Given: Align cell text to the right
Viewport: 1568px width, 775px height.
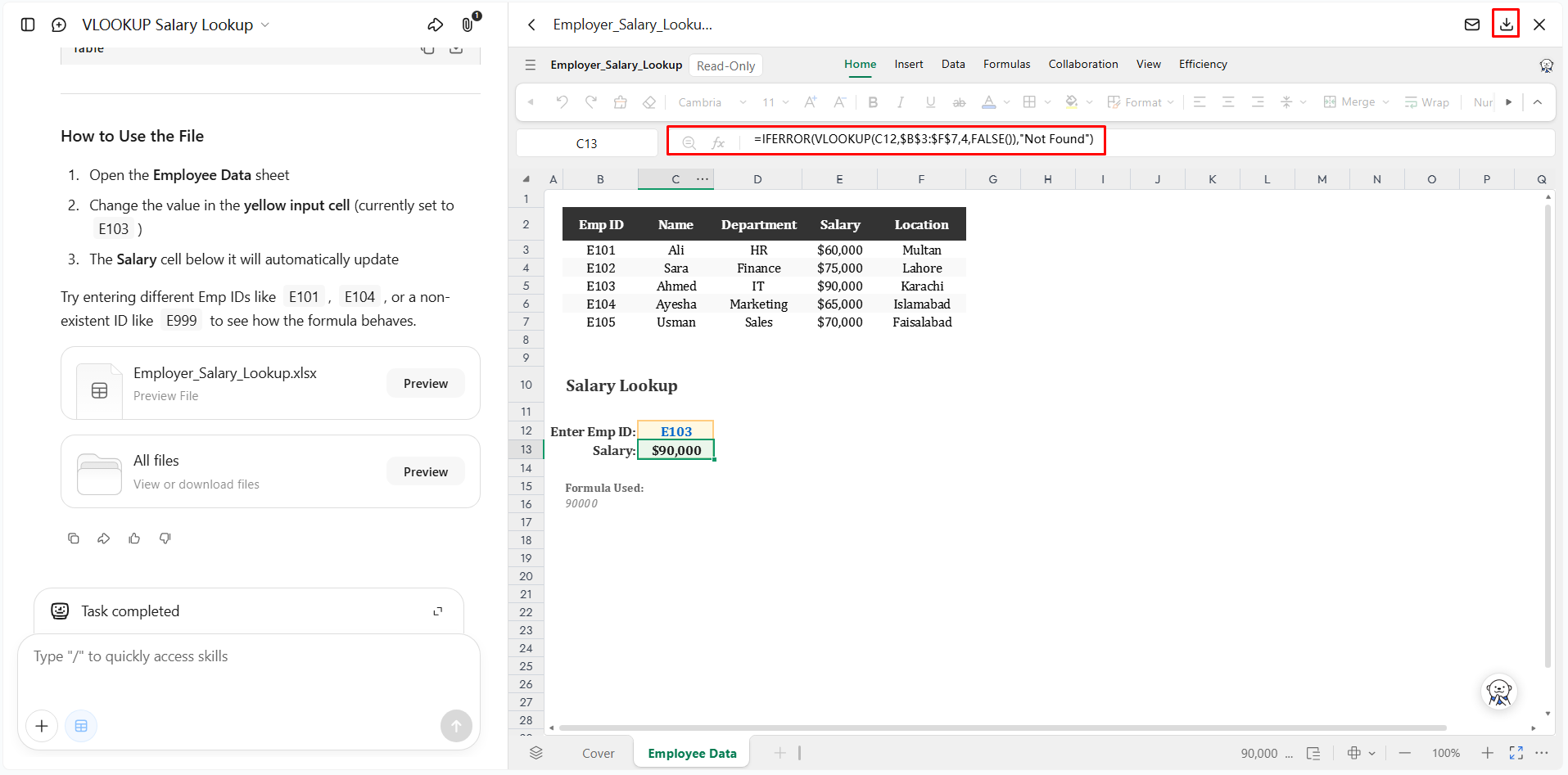Looking at the screenshot, I should click(x=1258, y=102).
